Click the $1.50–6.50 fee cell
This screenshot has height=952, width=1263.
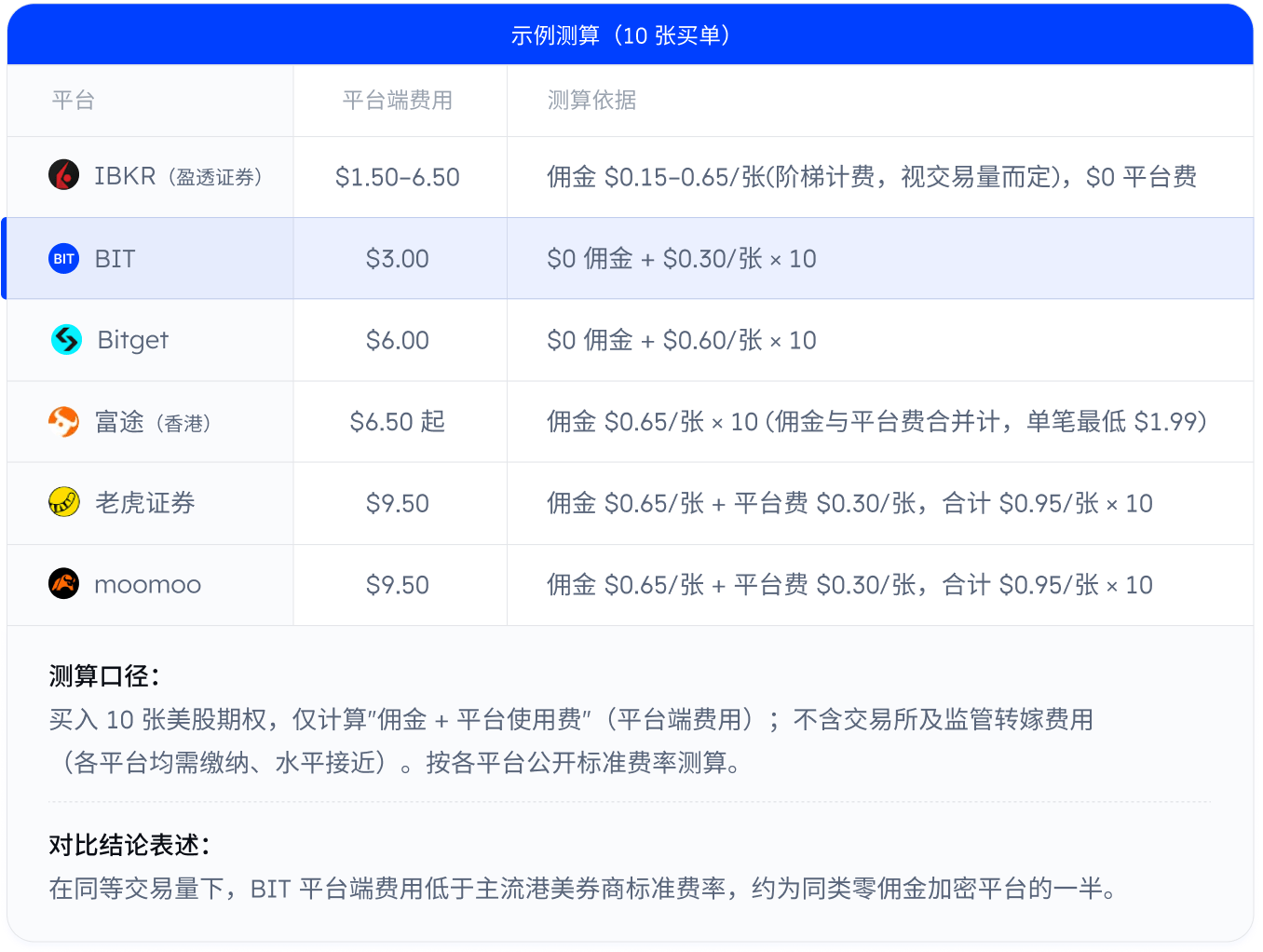pyautogui.click(x=398, y=177)
